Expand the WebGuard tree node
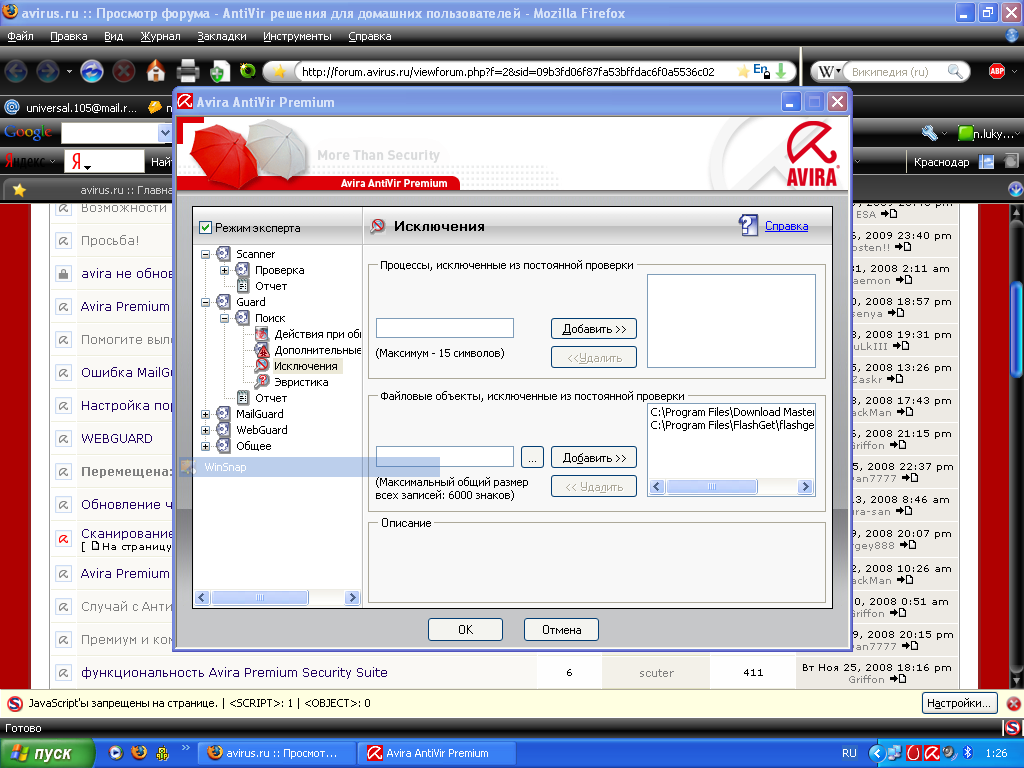 205,430
